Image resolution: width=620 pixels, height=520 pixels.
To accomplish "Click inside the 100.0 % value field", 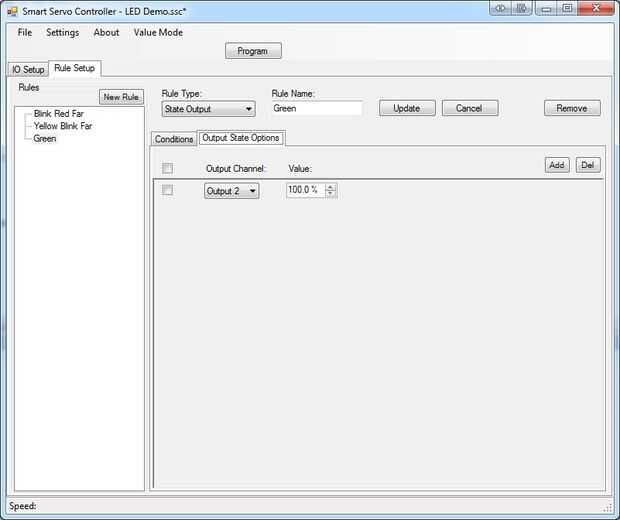I will [x=306, y=190].
